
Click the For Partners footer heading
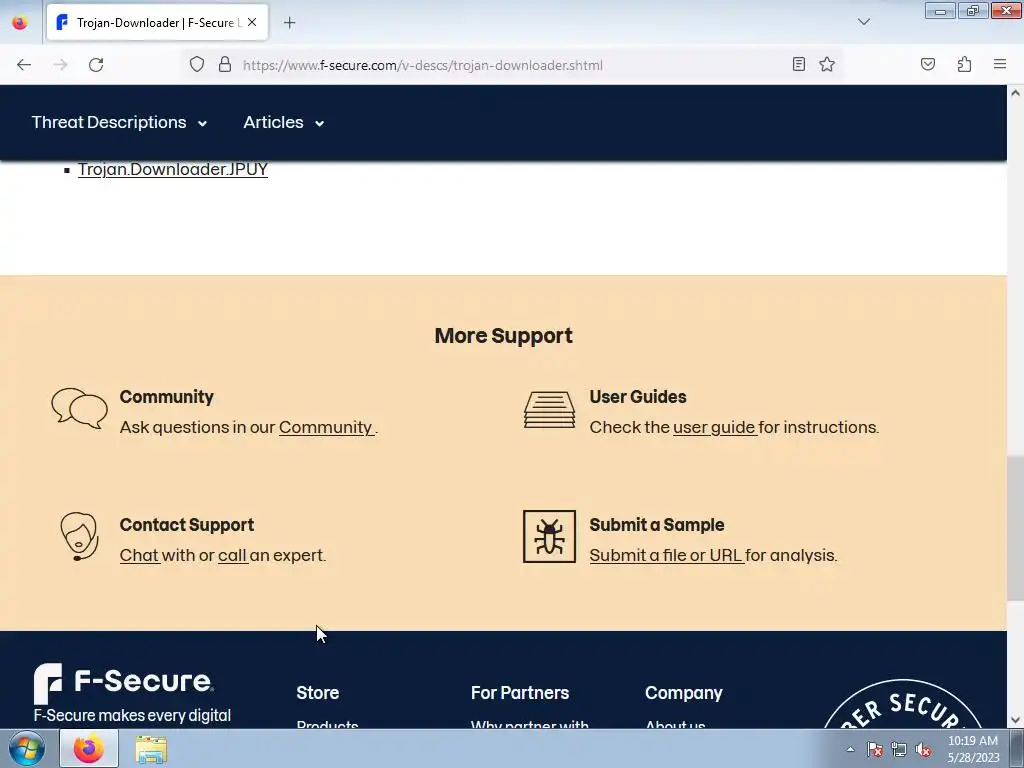point(520,693)
